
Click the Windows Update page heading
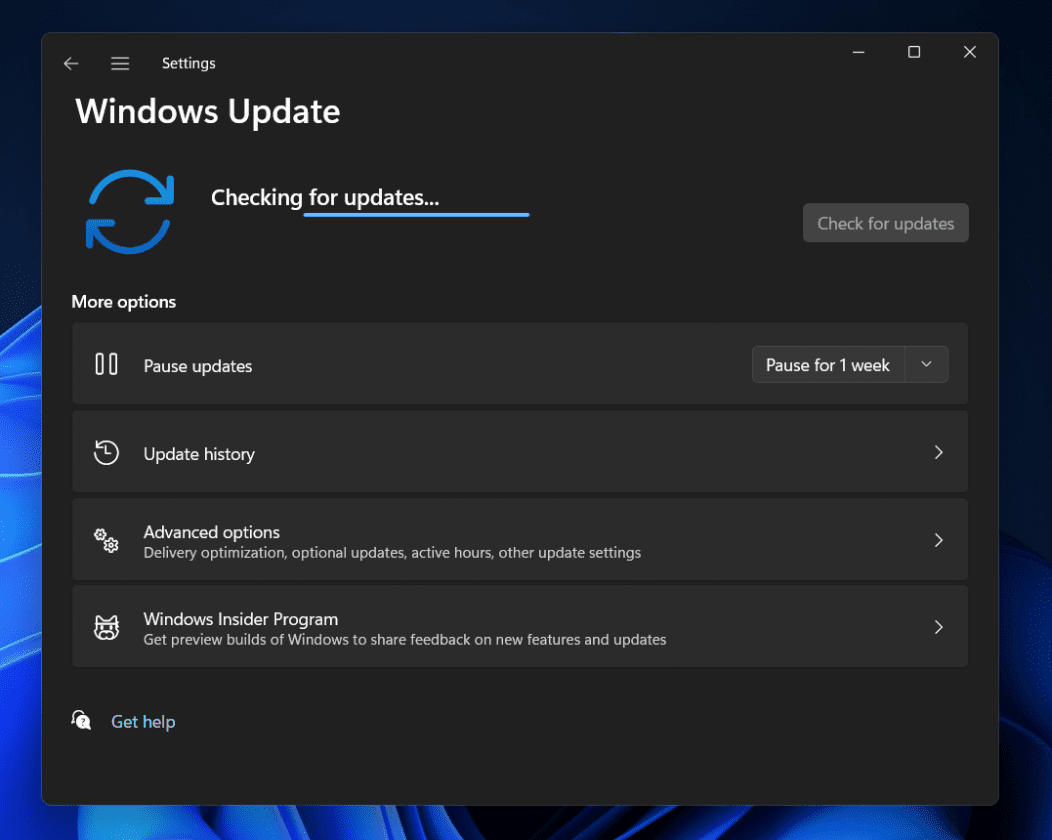click(207, 111)
